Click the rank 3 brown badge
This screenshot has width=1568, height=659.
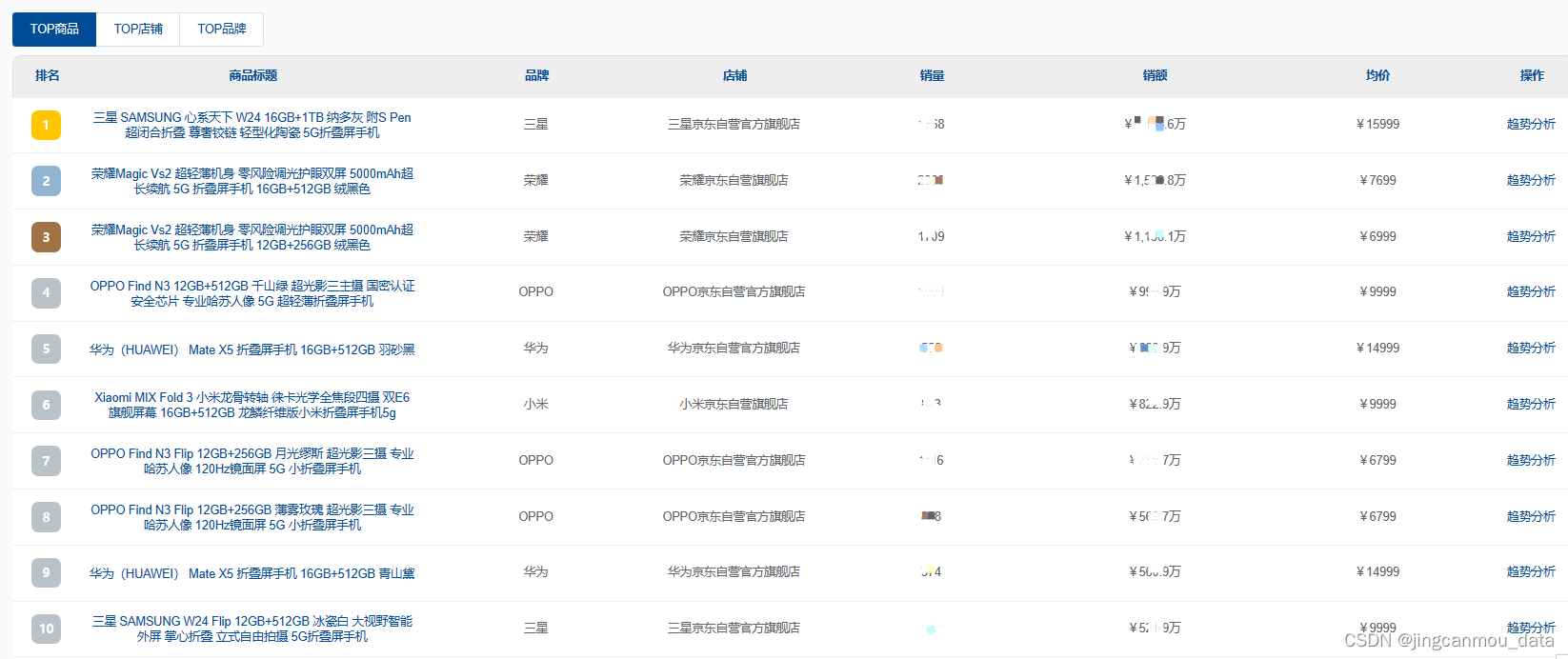(x=46, y=237)
